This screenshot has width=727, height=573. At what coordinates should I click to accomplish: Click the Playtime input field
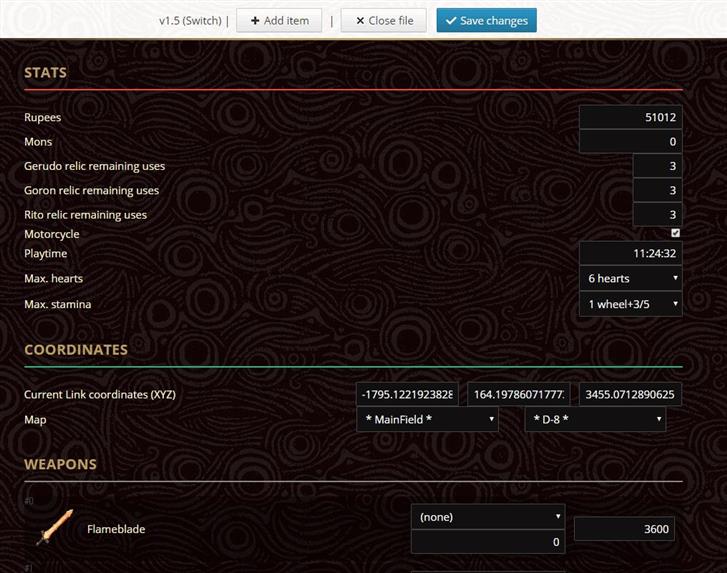coord(631,253)
